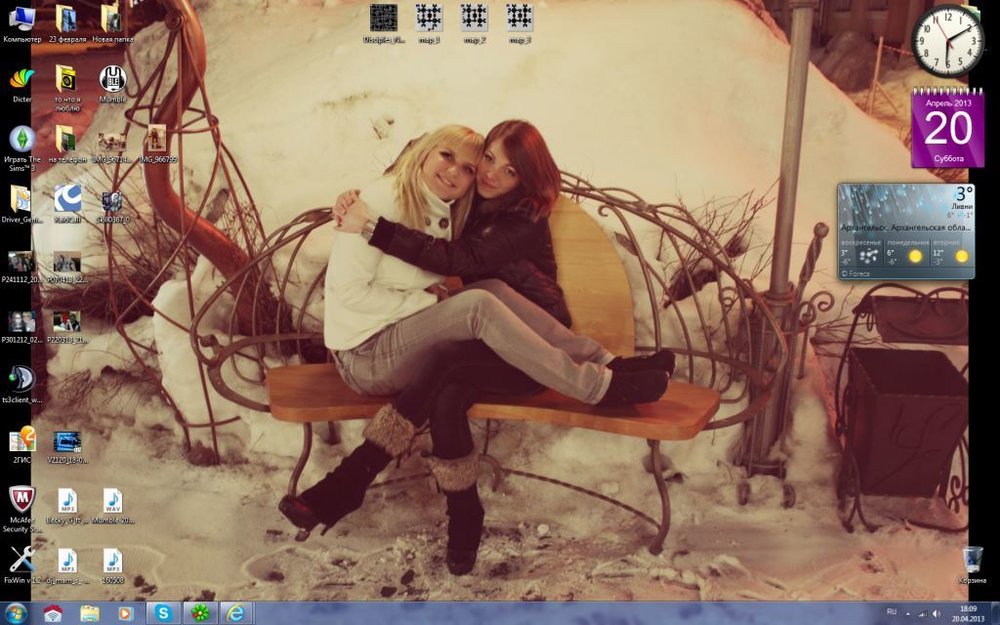Open the taskbar clock and date
Image resolution: width=1000 pixels, height=625 pixels.
click(x=968, y=612)
